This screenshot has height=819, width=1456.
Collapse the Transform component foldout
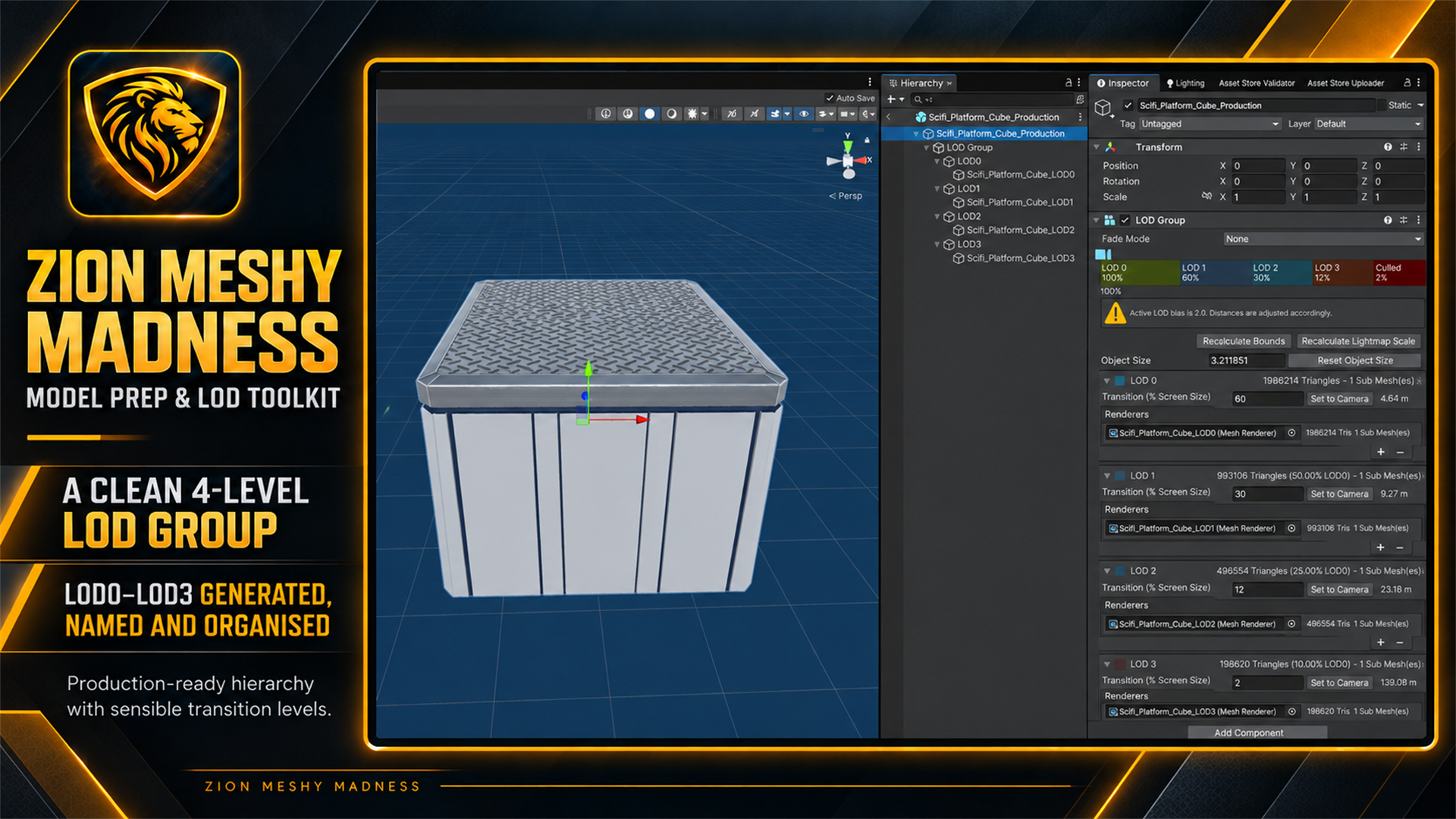point(1096,147)
